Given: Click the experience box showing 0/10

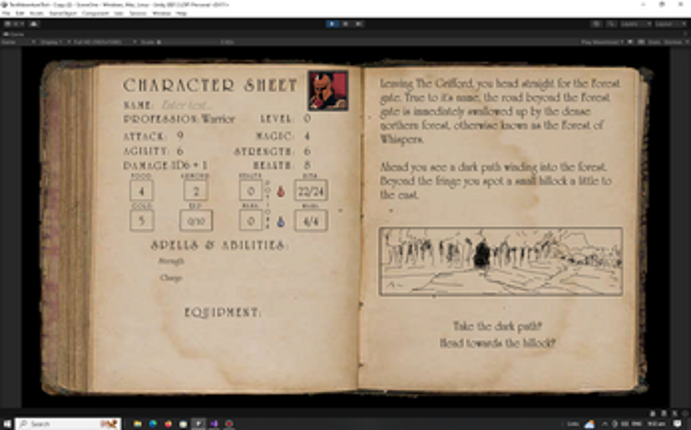Looking at the screenshot, I should pos(196,221).
